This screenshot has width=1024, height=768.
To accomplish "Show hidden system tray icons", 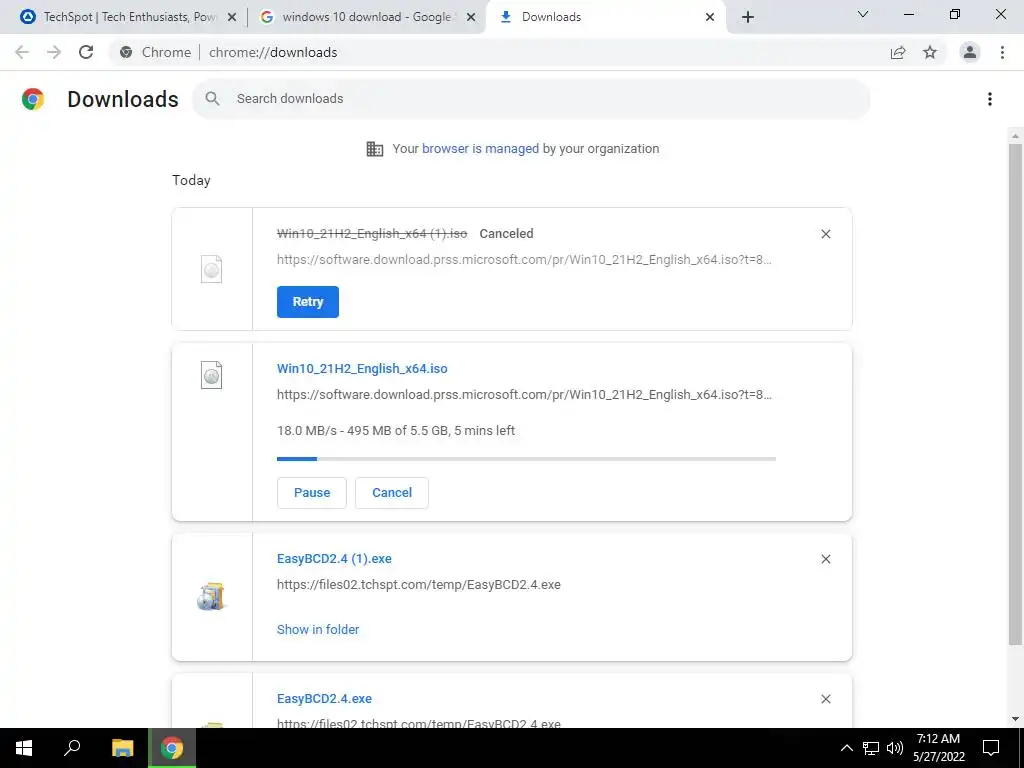I will point(846,748).
